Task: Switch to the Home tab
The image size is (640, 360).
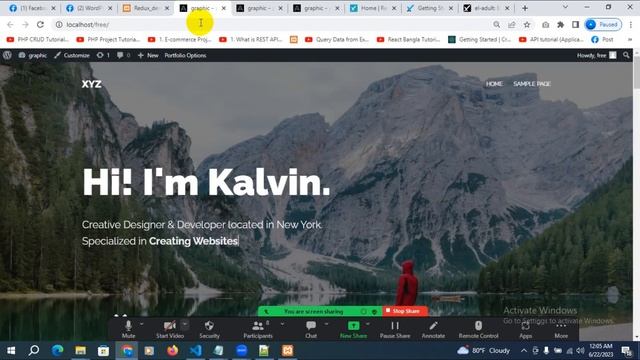Action: pyautogui.click(x=373, y=8)
